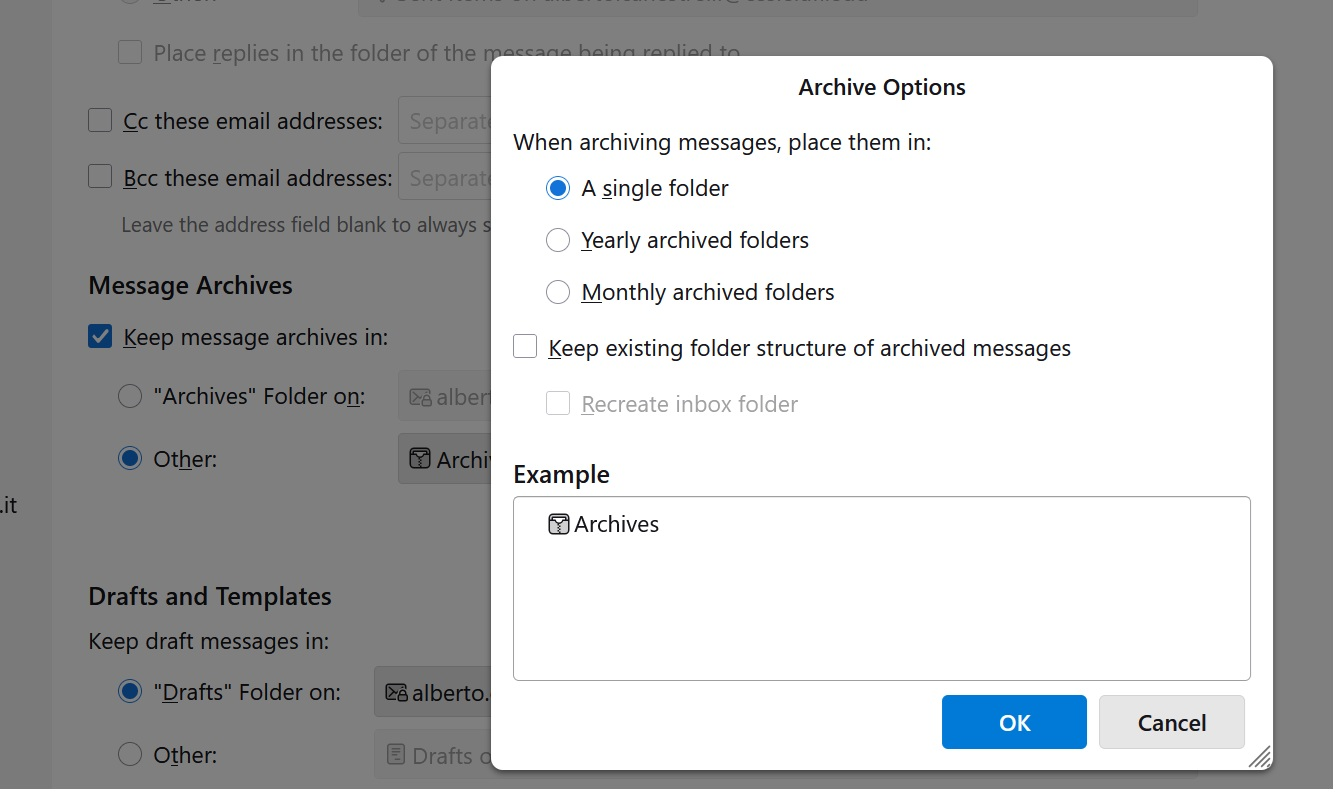Toggle Cc these email addresses checkbox
The width and height of the screenshot is (1342, 809).
click(x=100, y=121)
